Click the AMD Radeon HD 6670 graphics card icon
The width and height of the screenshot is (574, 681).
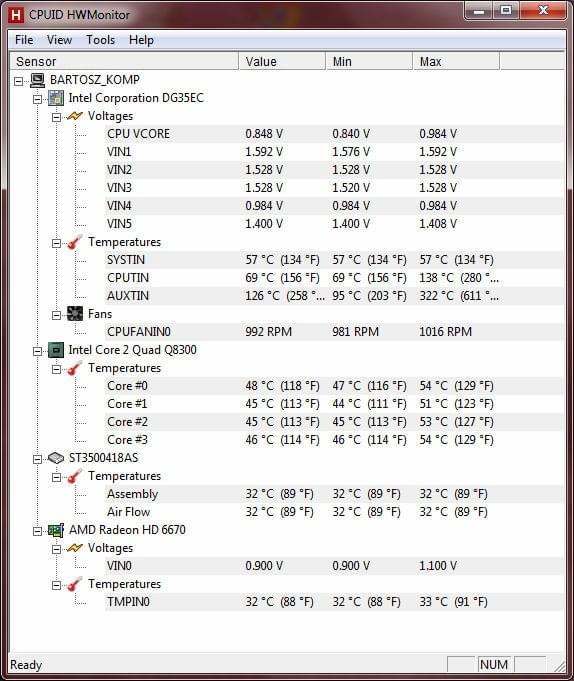(56, 530)
